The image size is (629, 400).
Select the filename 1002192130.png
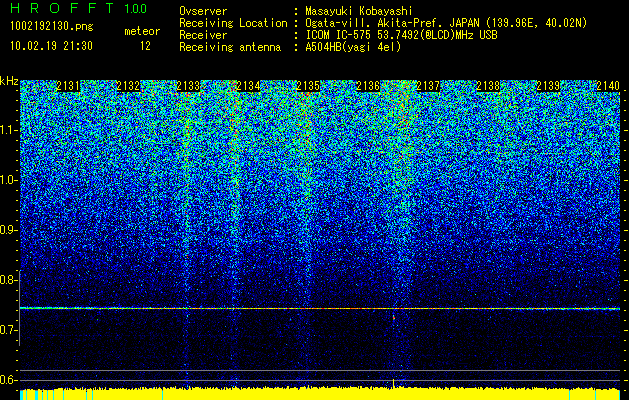[x=52, y=27]
